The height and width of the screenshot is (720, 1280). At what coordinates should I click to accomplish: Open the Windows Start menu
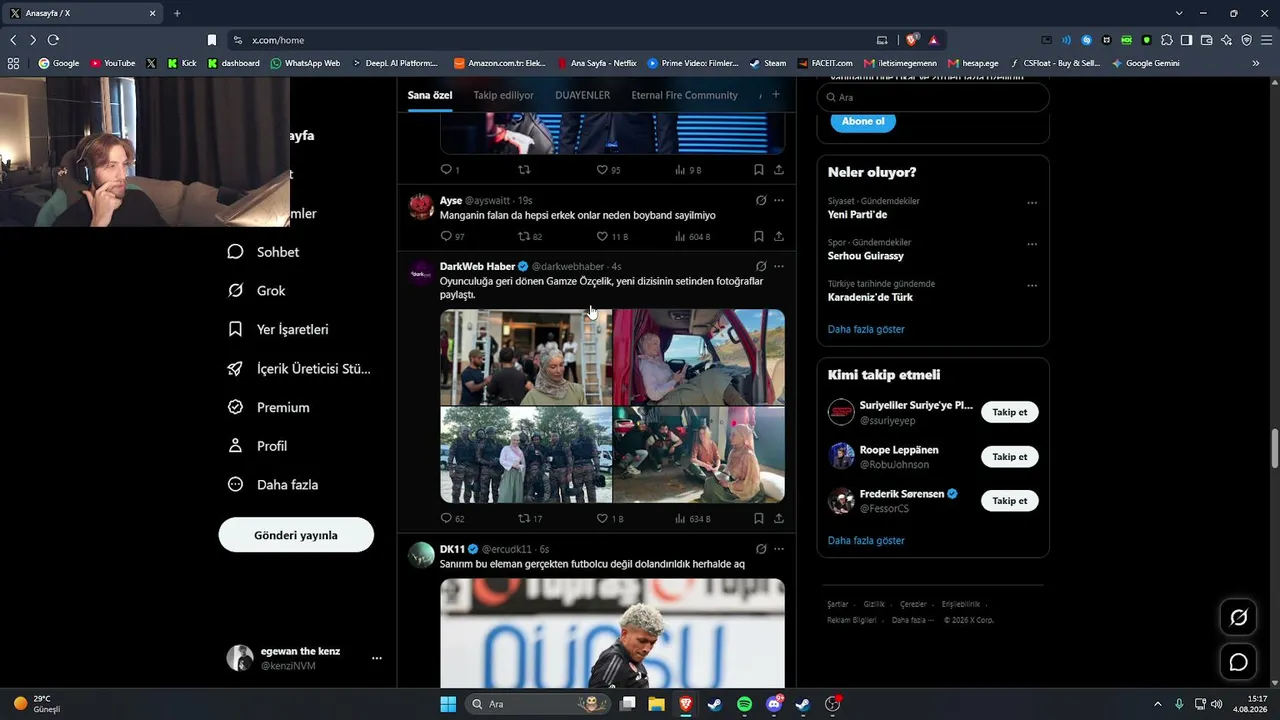click(448, 704)
